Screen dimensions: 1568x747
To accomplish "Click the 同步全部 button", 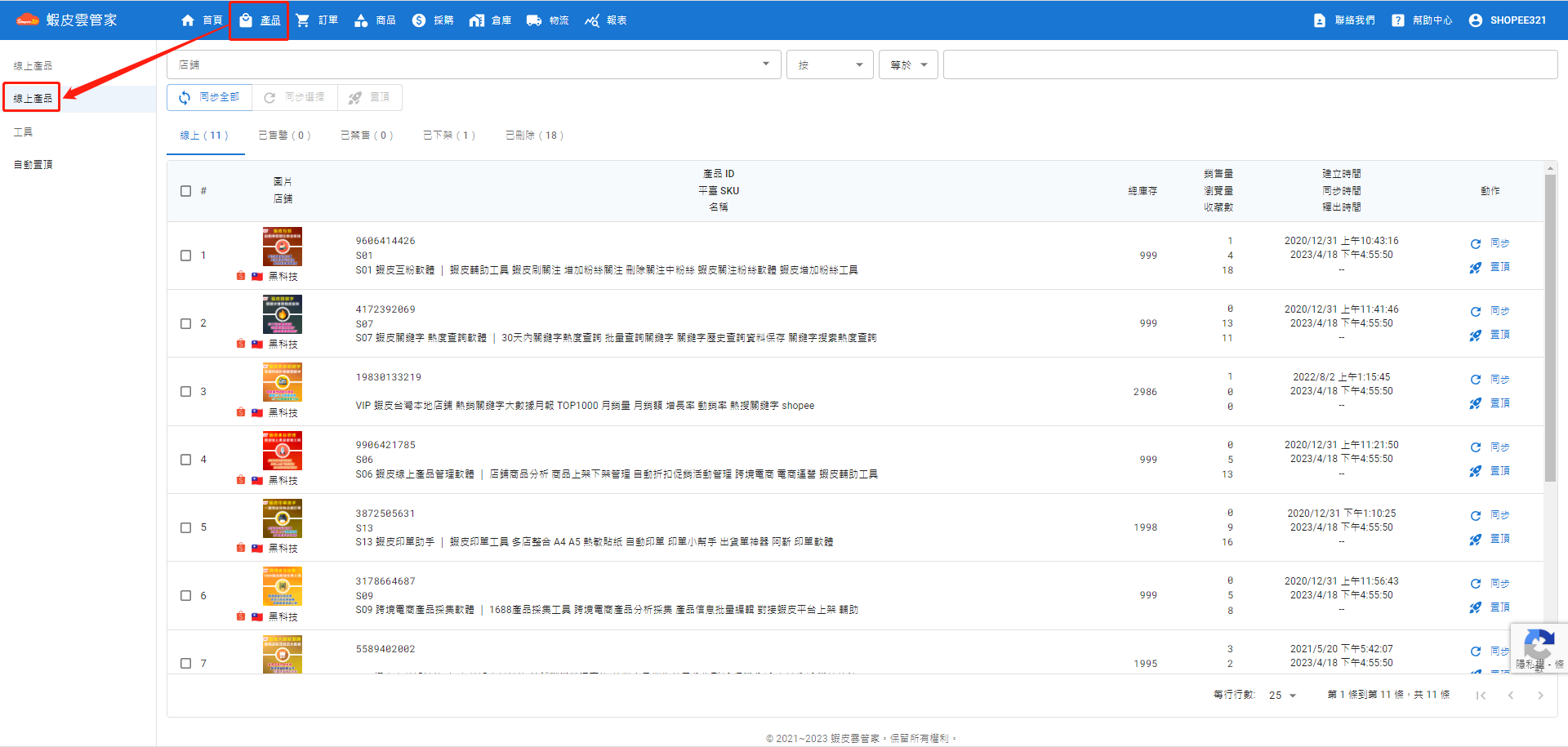I will [x=210, y=97].
